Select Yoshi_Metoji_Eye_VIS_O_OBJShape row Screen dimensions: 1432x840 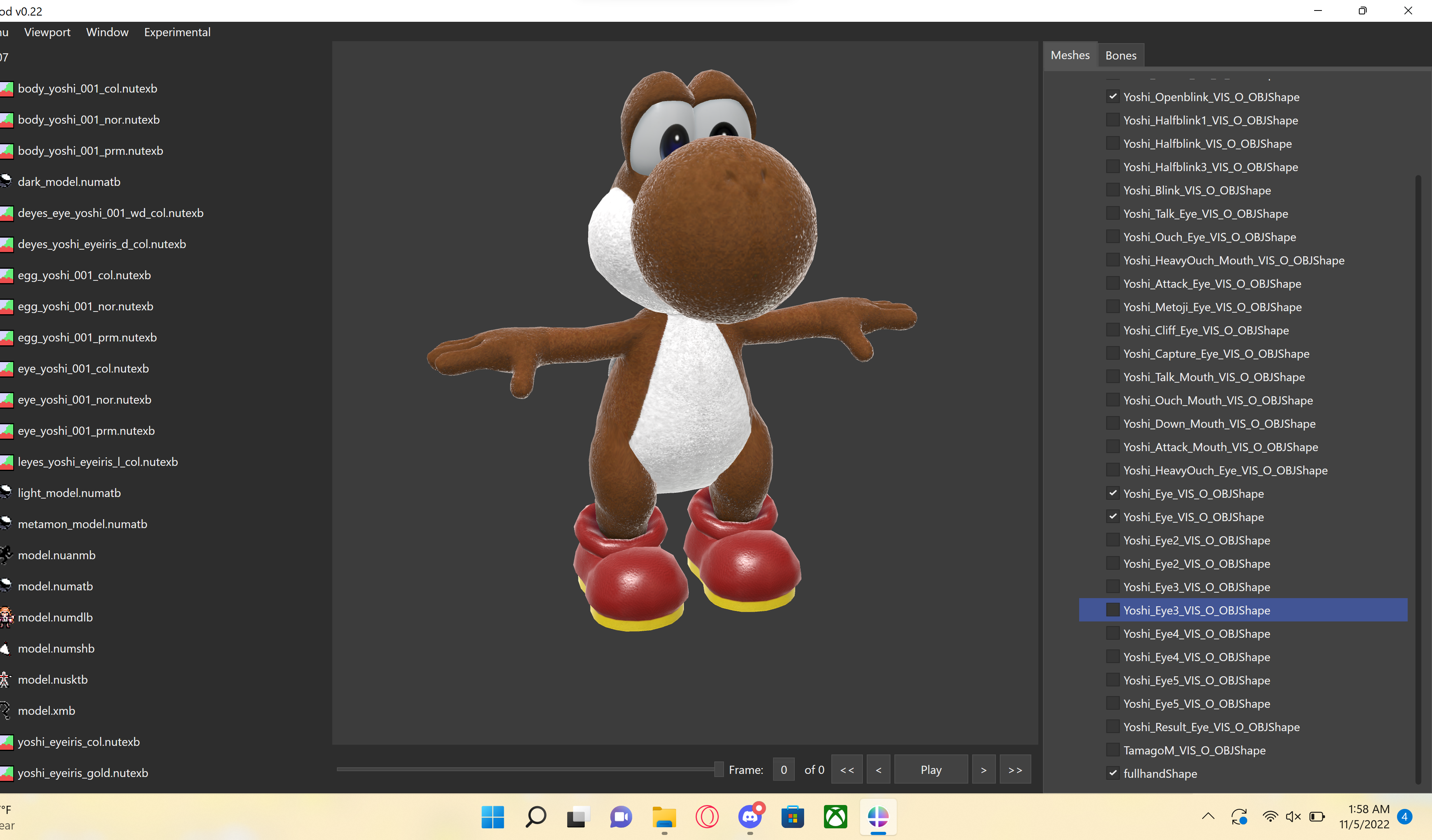pyautogui.click(x=1212, y=307)
